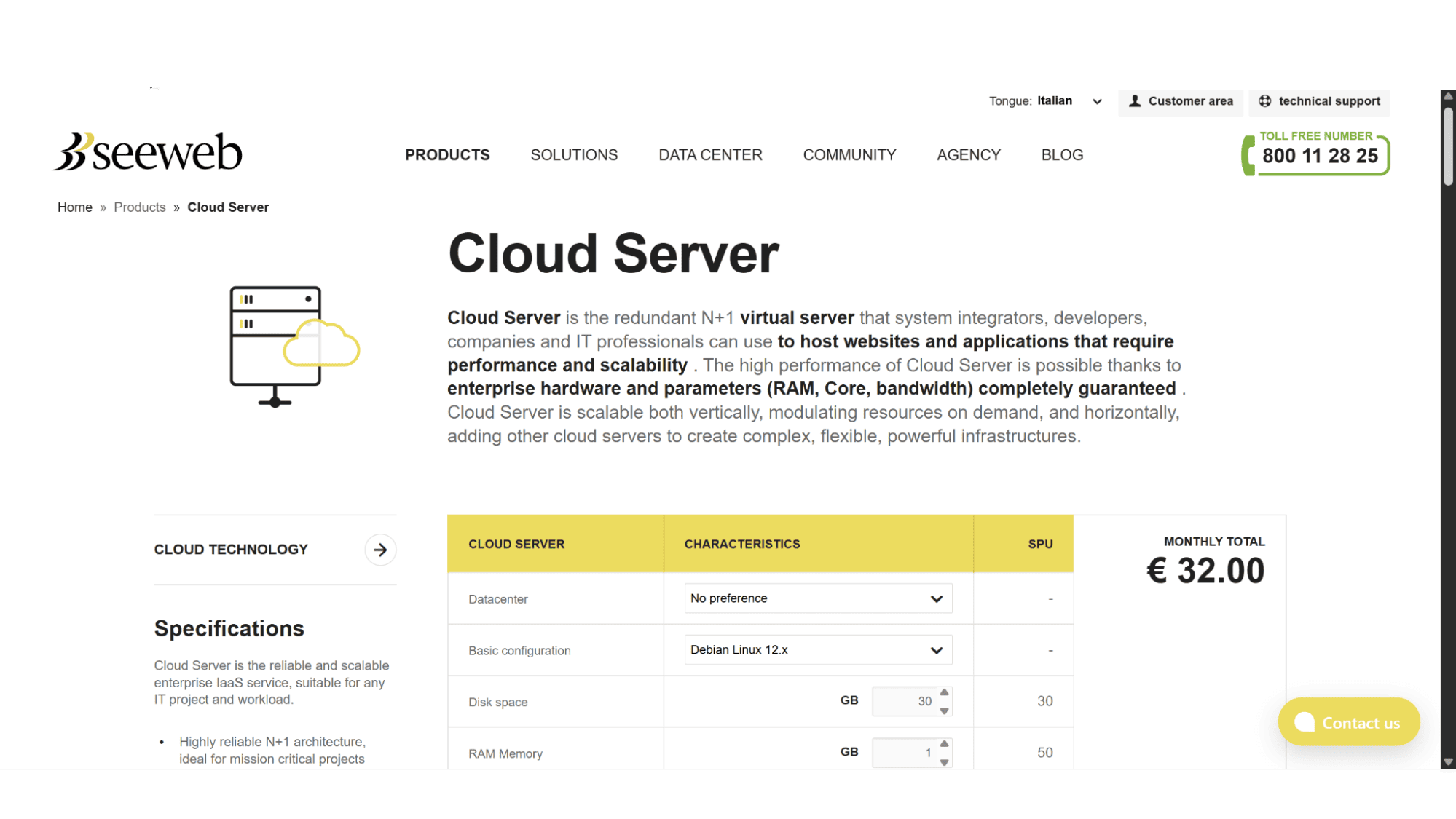Click the cloud server illustration
1456x819 pixels.
[x=294, y=346]
